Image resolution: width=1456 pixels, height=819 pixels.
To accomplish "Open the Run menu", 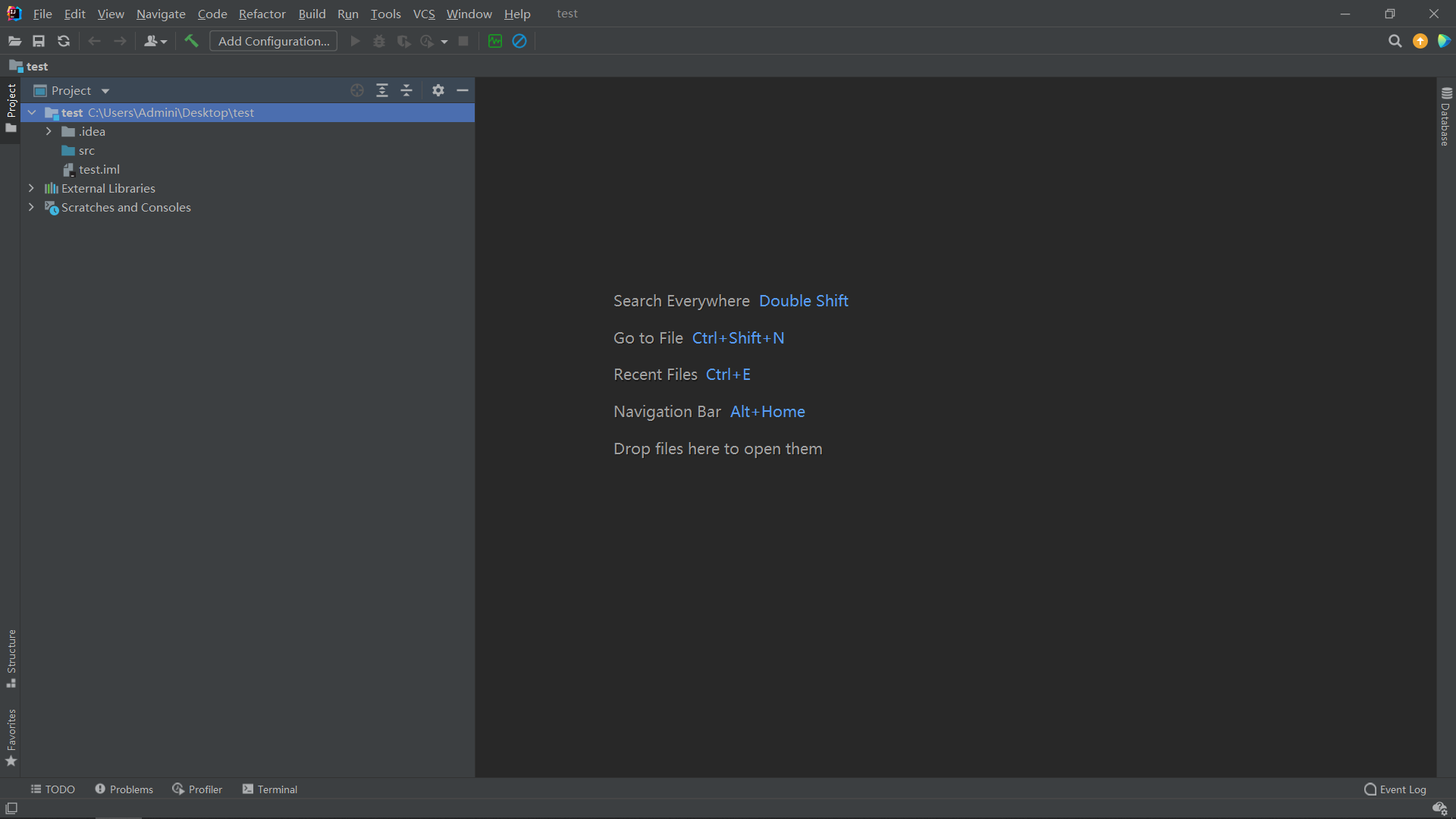I will (347, 14).
